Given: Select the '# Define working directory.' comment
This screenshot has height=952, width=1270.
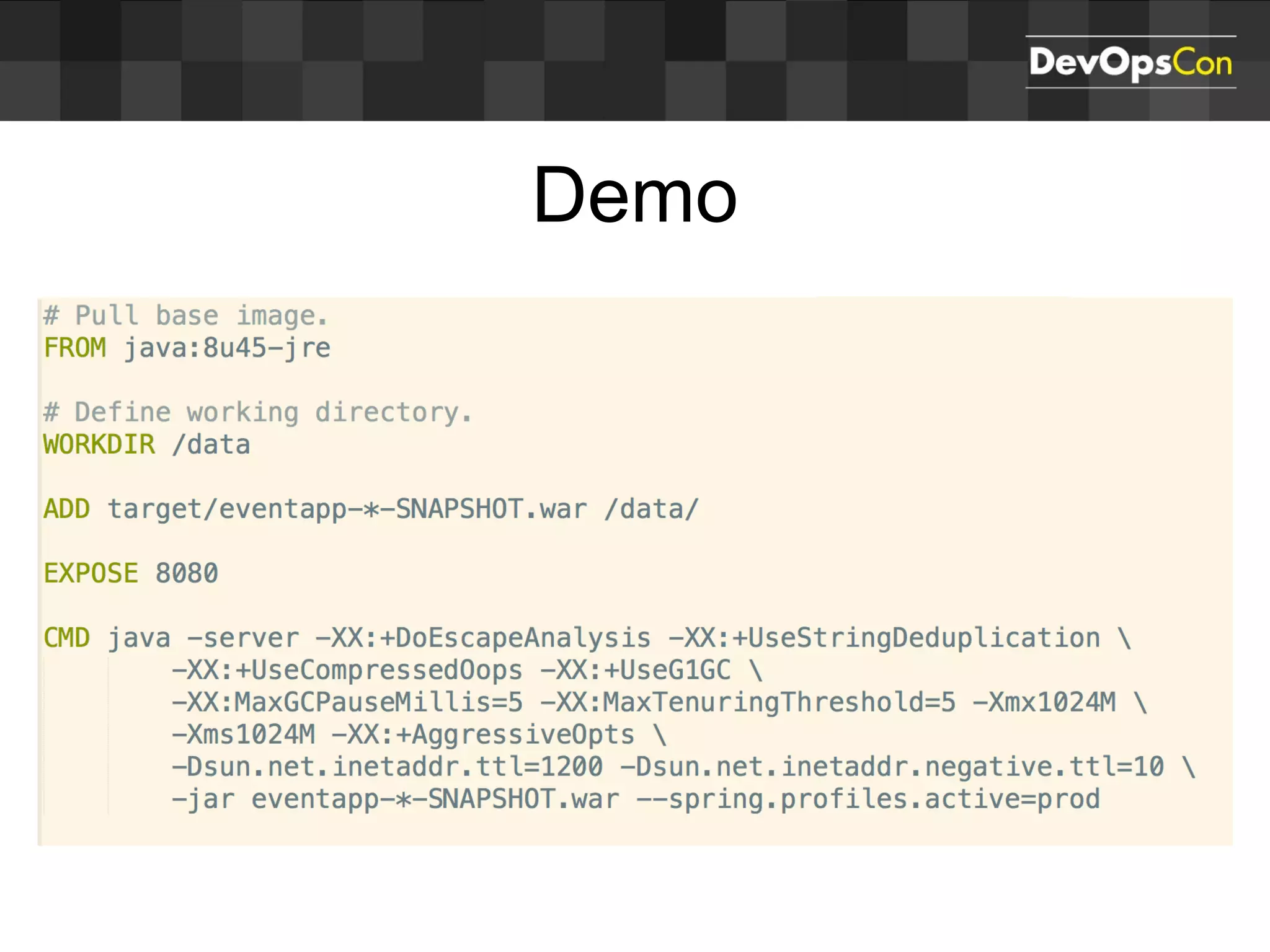Looking at the screenshot, I should tap(258, 413).
